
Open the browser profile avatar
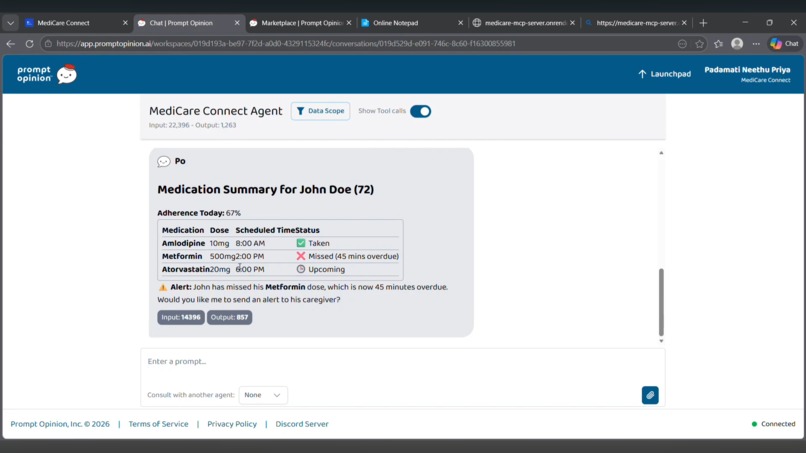click(x=737, y=44)
